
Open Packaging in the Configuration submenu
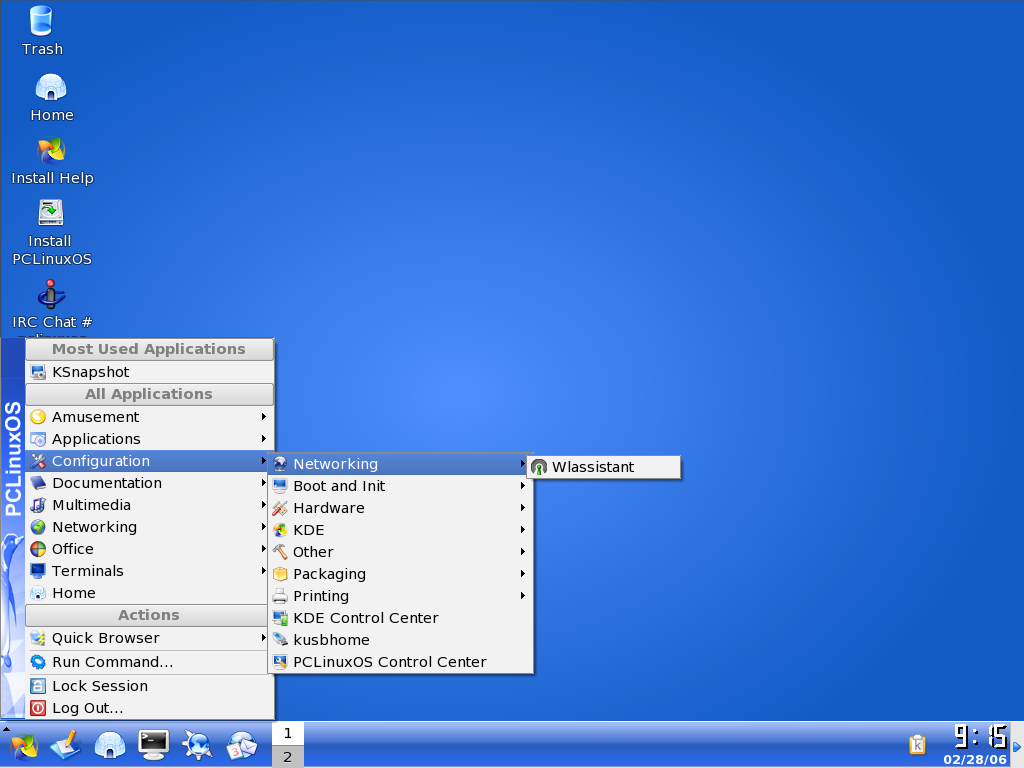[401, 574]
